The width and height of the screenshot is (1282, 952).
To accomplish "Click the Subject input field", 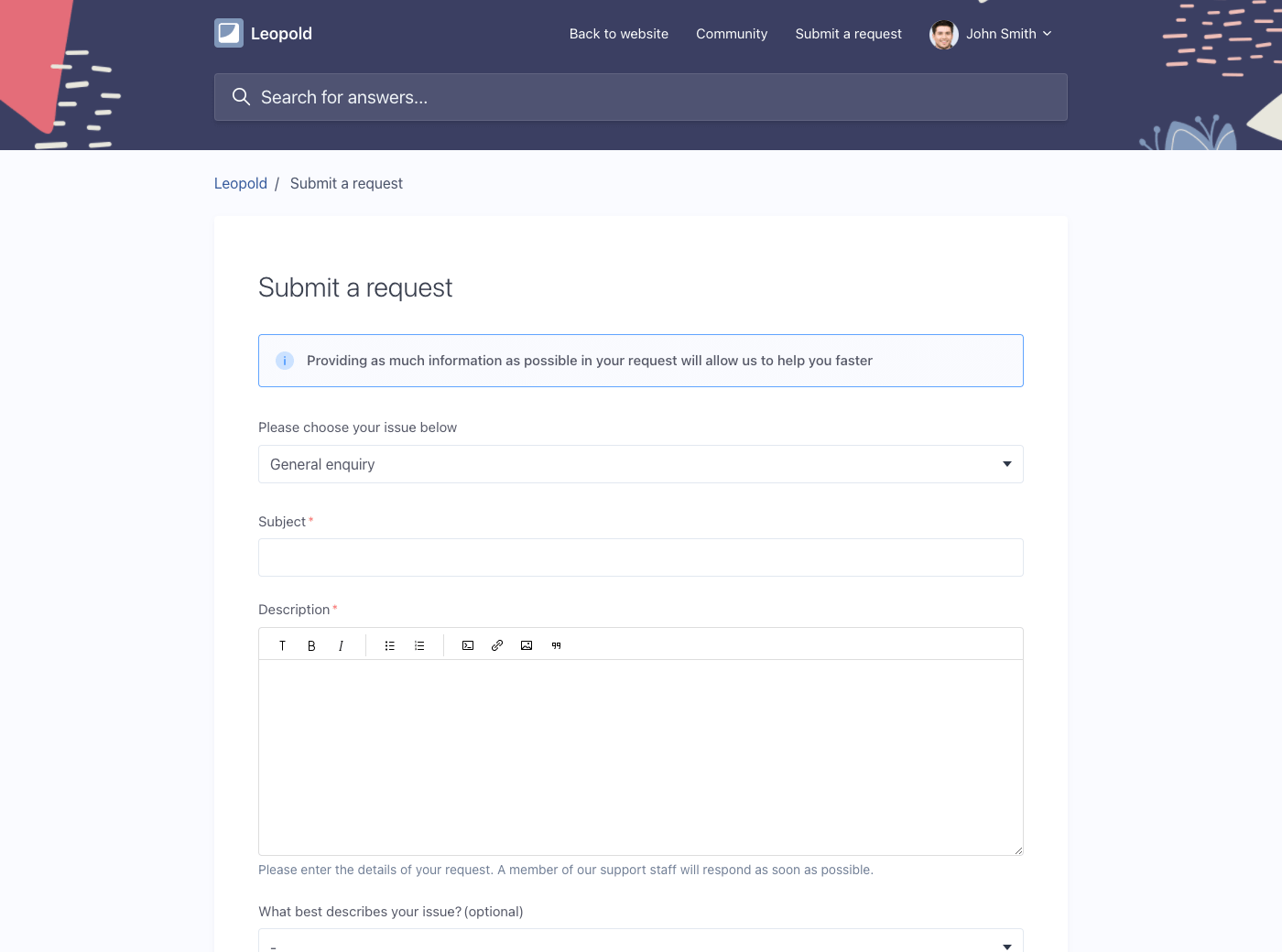I will tap(640, 557).
